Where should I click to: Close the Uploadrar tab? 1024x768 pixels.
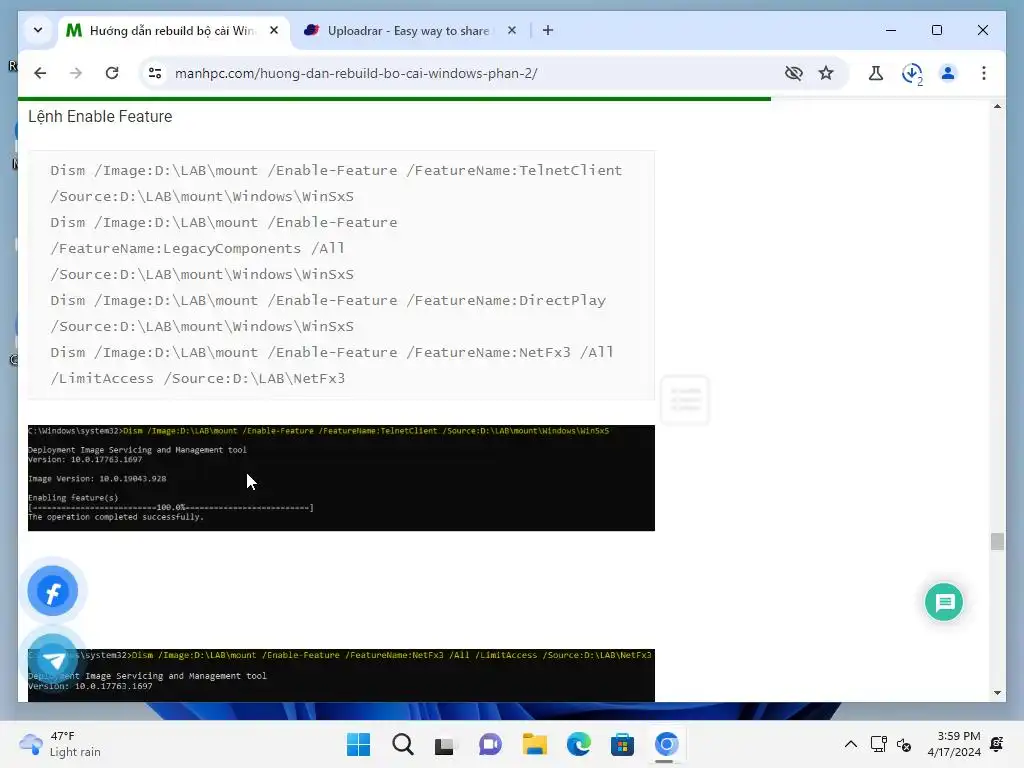click(x=512, y=30)
